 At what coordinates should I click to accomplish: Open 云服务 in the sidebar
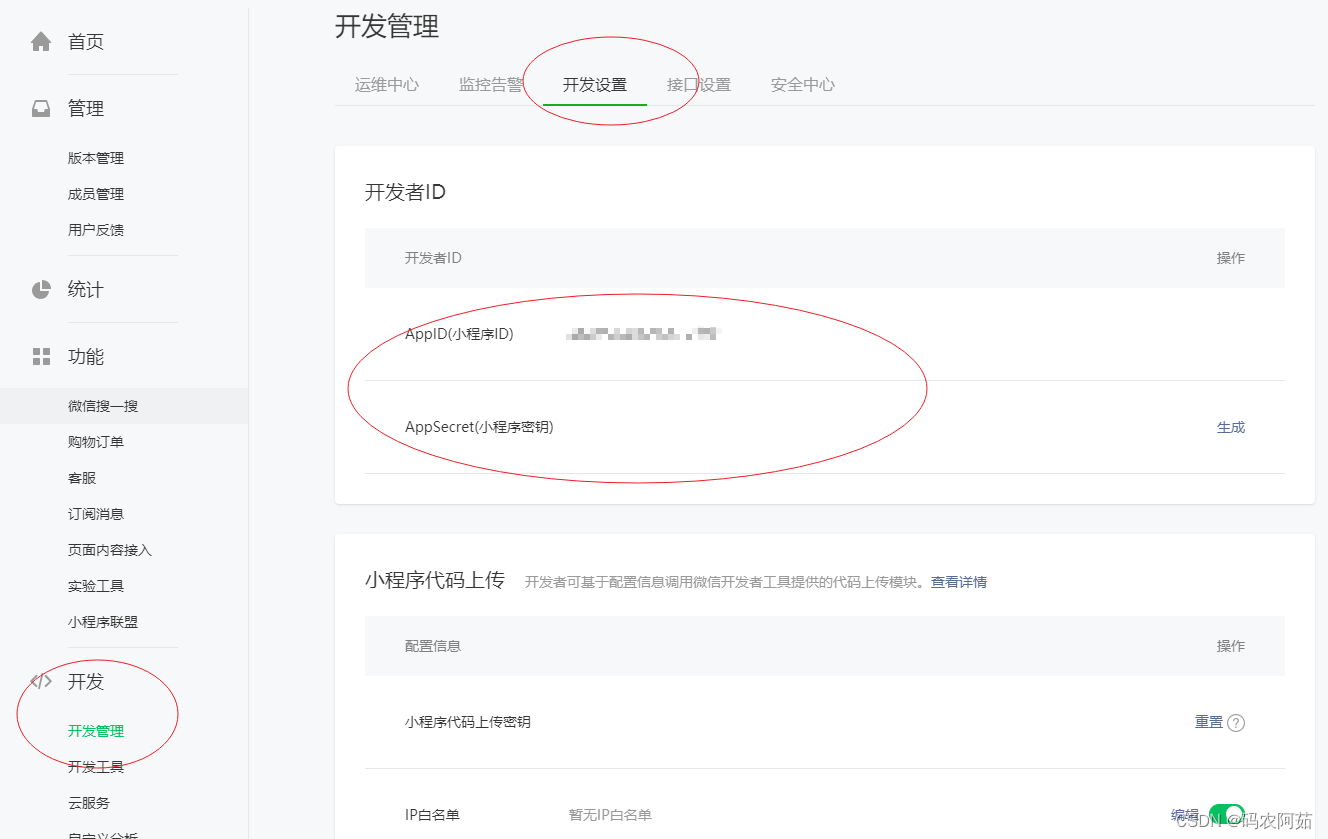(89, 803)
